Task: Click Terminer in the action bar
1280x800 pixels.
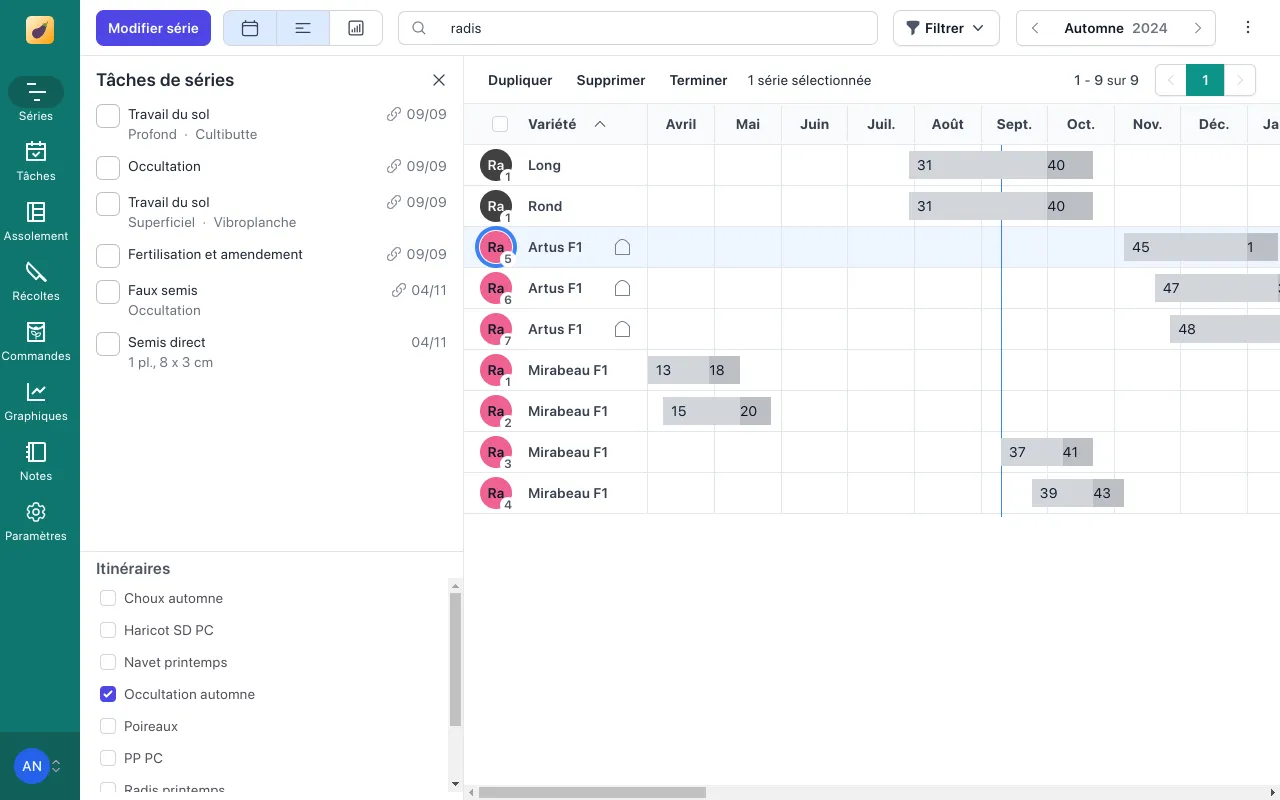Action: point(698,80)
